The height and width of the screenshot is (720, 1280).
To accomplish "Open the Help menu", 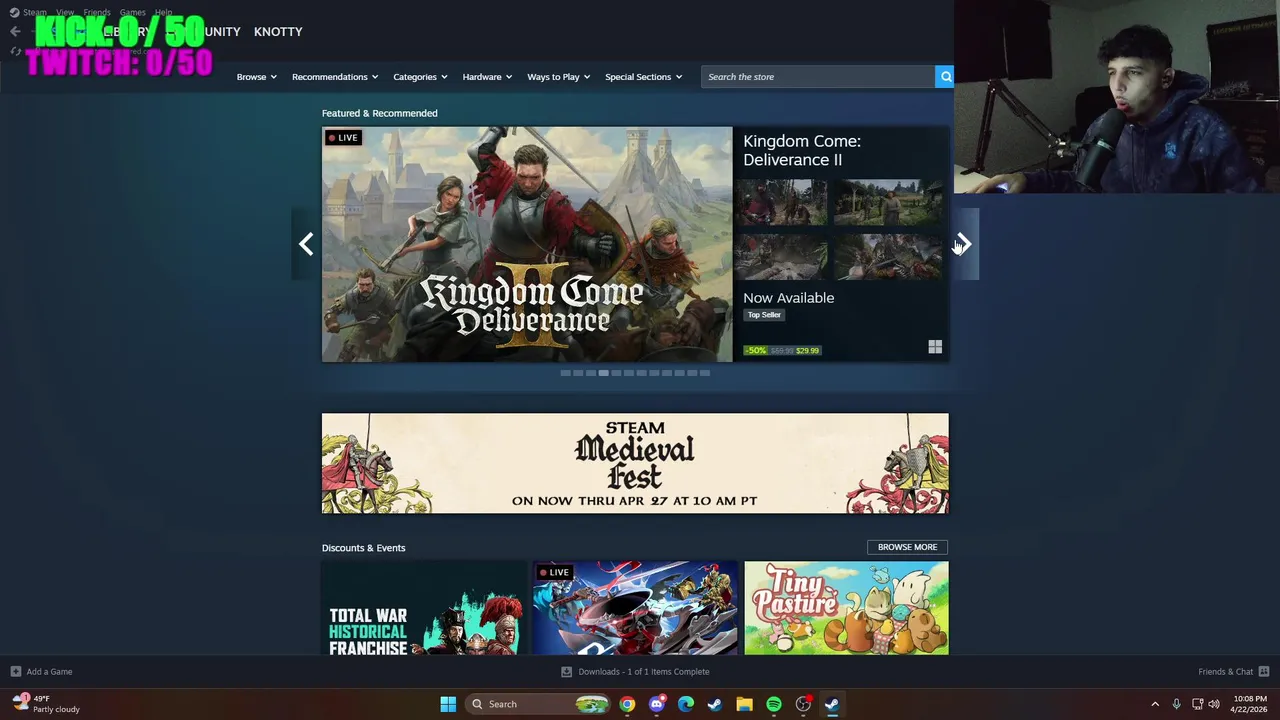I will 163,12.
